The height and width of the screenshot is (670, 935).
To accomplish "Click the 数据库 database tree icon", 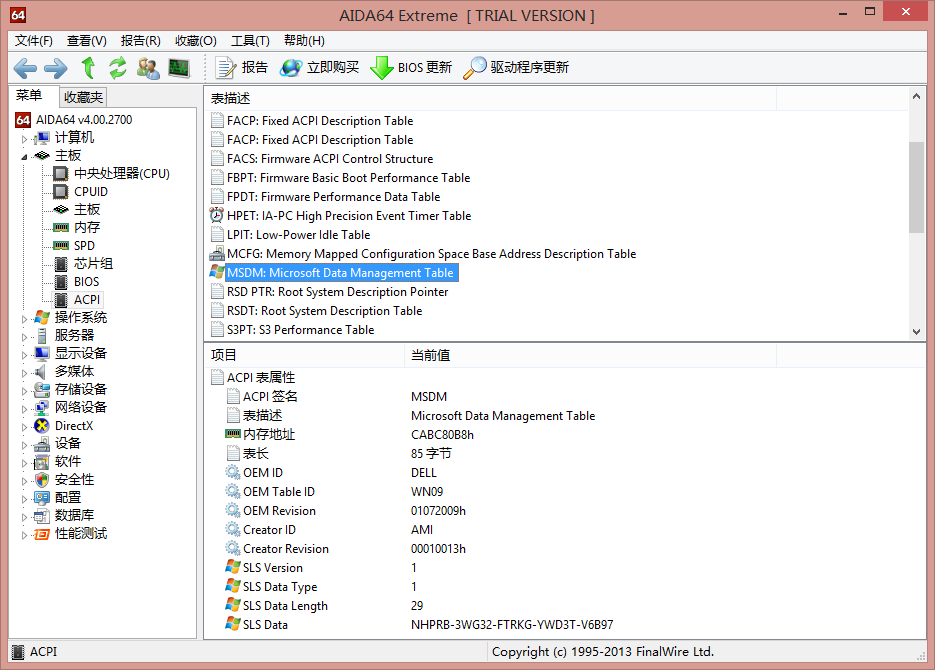I will point(42,516).
